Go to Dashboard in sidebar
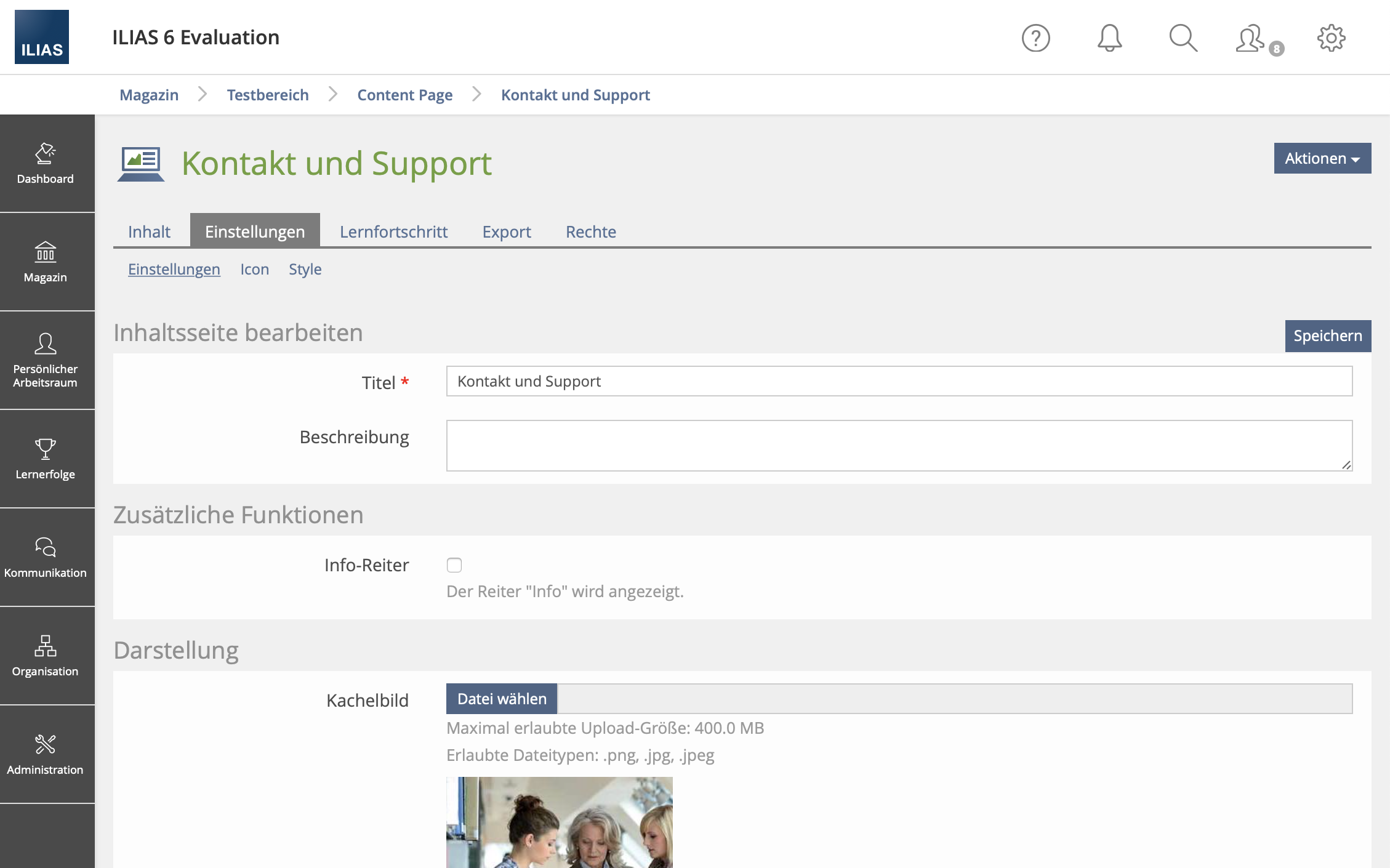 click(x=46, y=164)
